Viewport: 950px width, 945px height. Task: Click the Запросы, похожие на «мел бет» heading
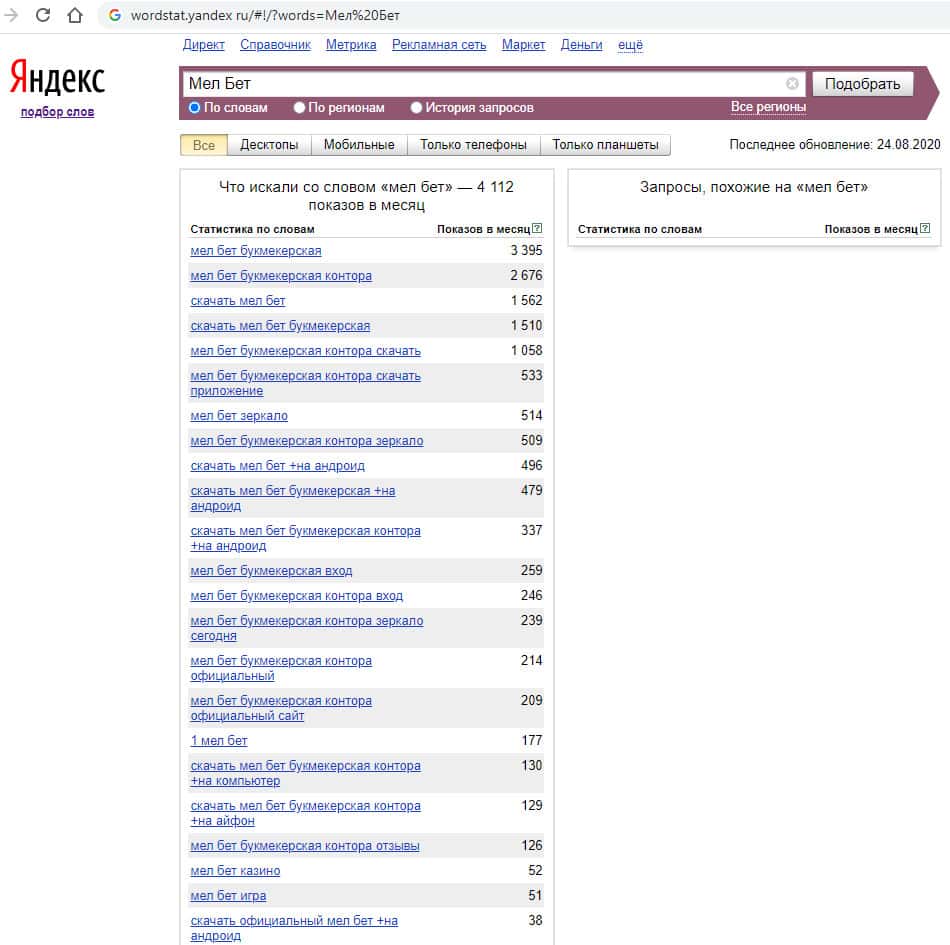point(754,187)
